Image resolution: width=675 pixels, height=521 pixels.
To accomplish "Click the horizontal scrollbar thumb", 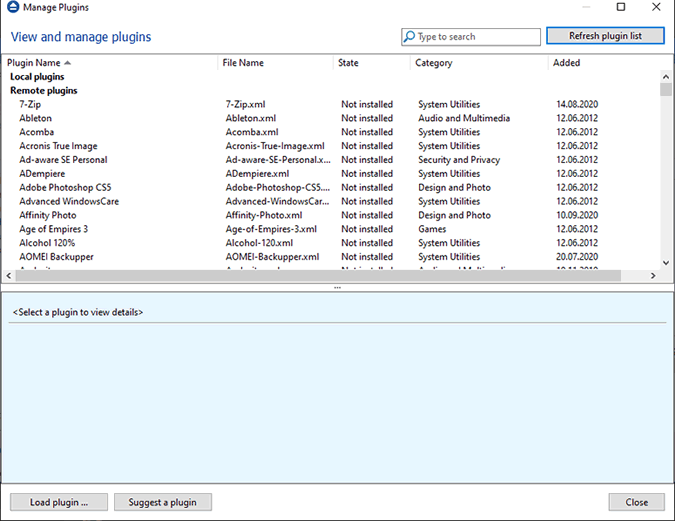I will point(318,276).
